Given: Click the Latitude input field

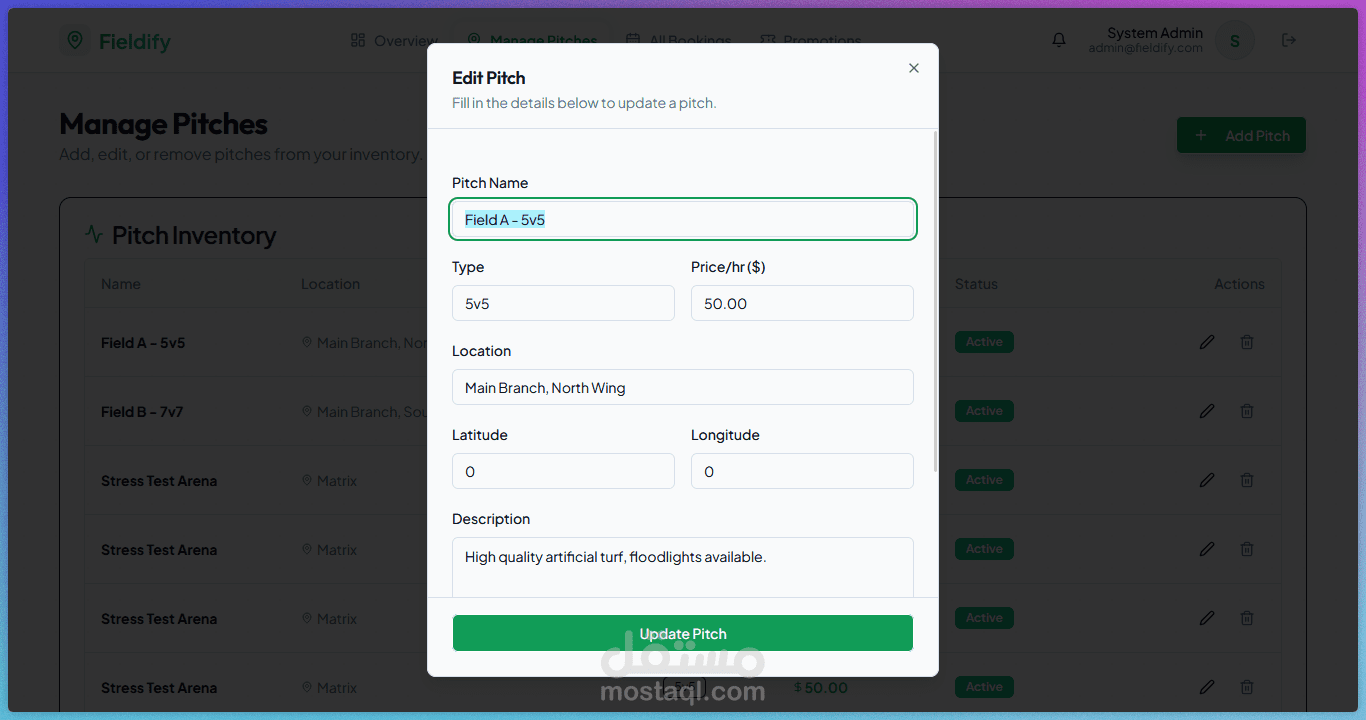Looking at the screenshot, I should point(563,471).
